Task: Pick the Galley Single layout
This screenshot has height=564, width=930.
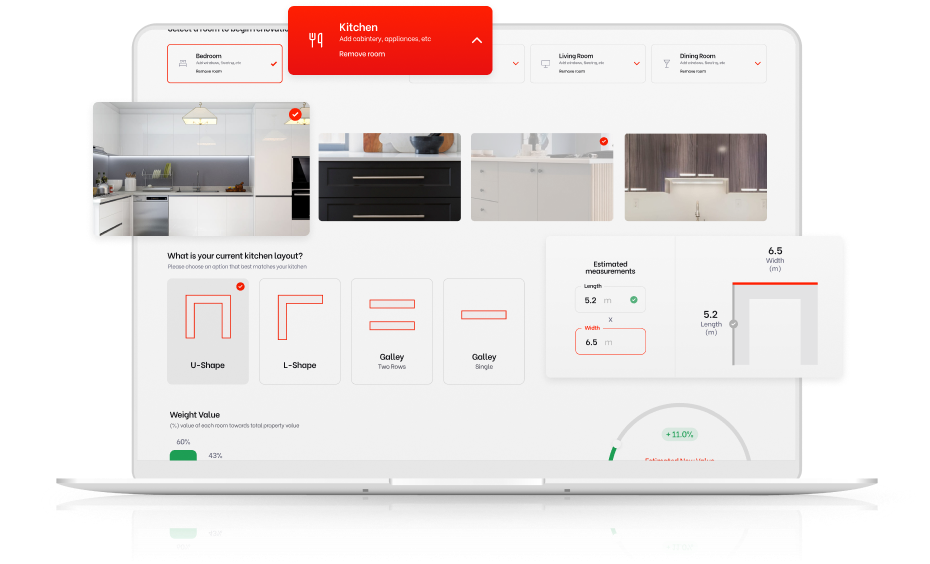Action: tap(483, 331)
